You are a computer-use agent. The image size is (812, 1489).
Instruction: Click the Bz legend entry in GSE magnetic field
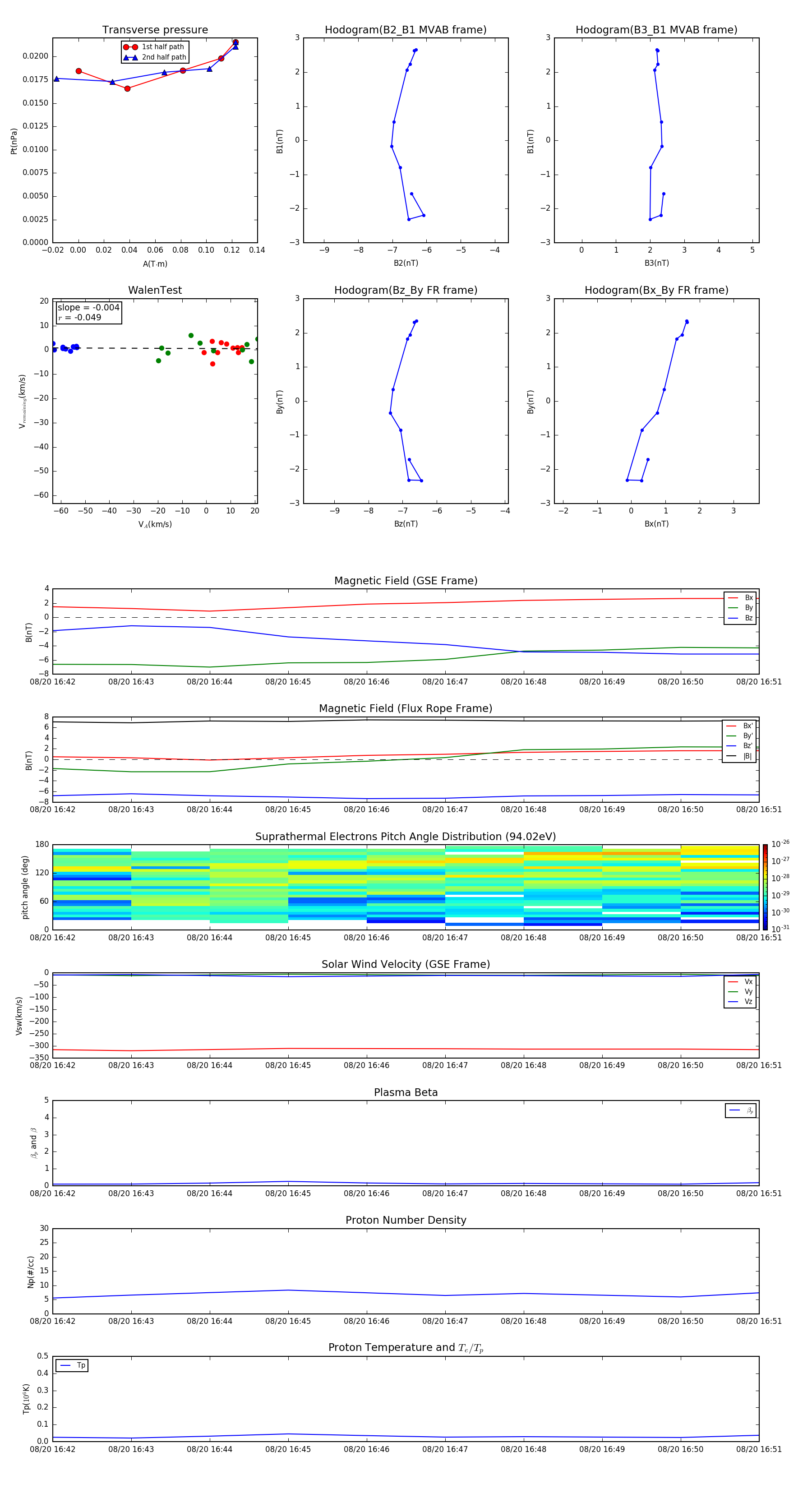[x=741, y=619]
